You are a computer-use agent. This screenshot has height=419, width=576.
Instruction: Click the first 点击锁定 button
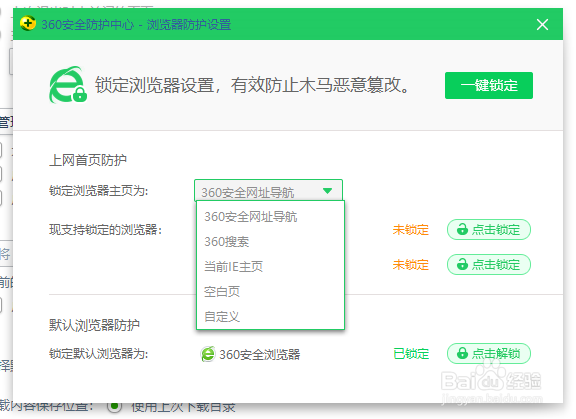489,230
